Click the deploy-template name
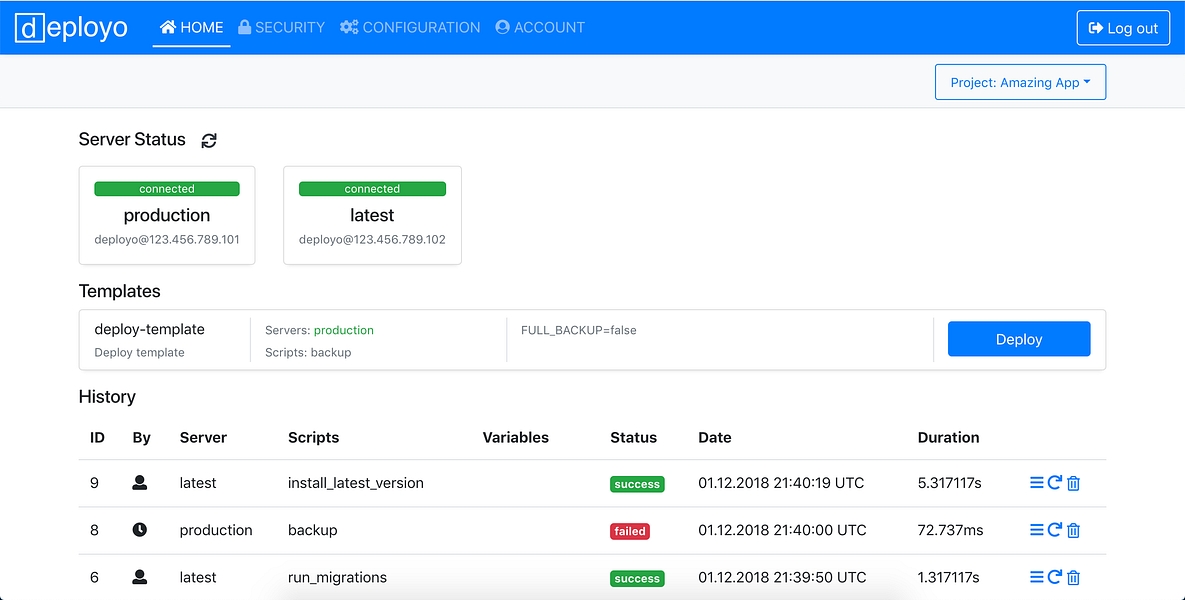 tap(150, 329)
